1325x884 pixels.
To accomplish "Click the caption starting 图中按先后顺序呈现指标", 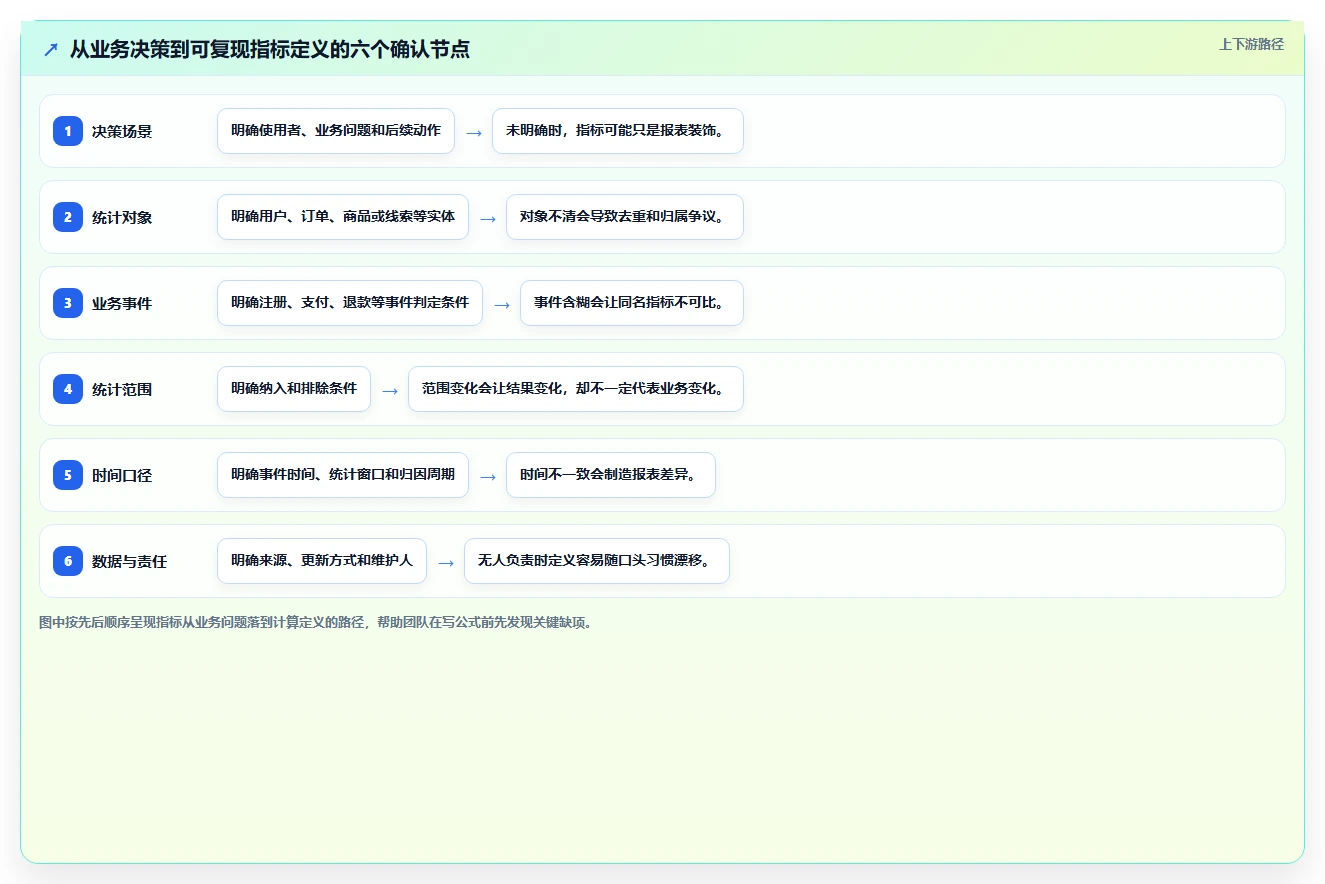I will (317, 622).
